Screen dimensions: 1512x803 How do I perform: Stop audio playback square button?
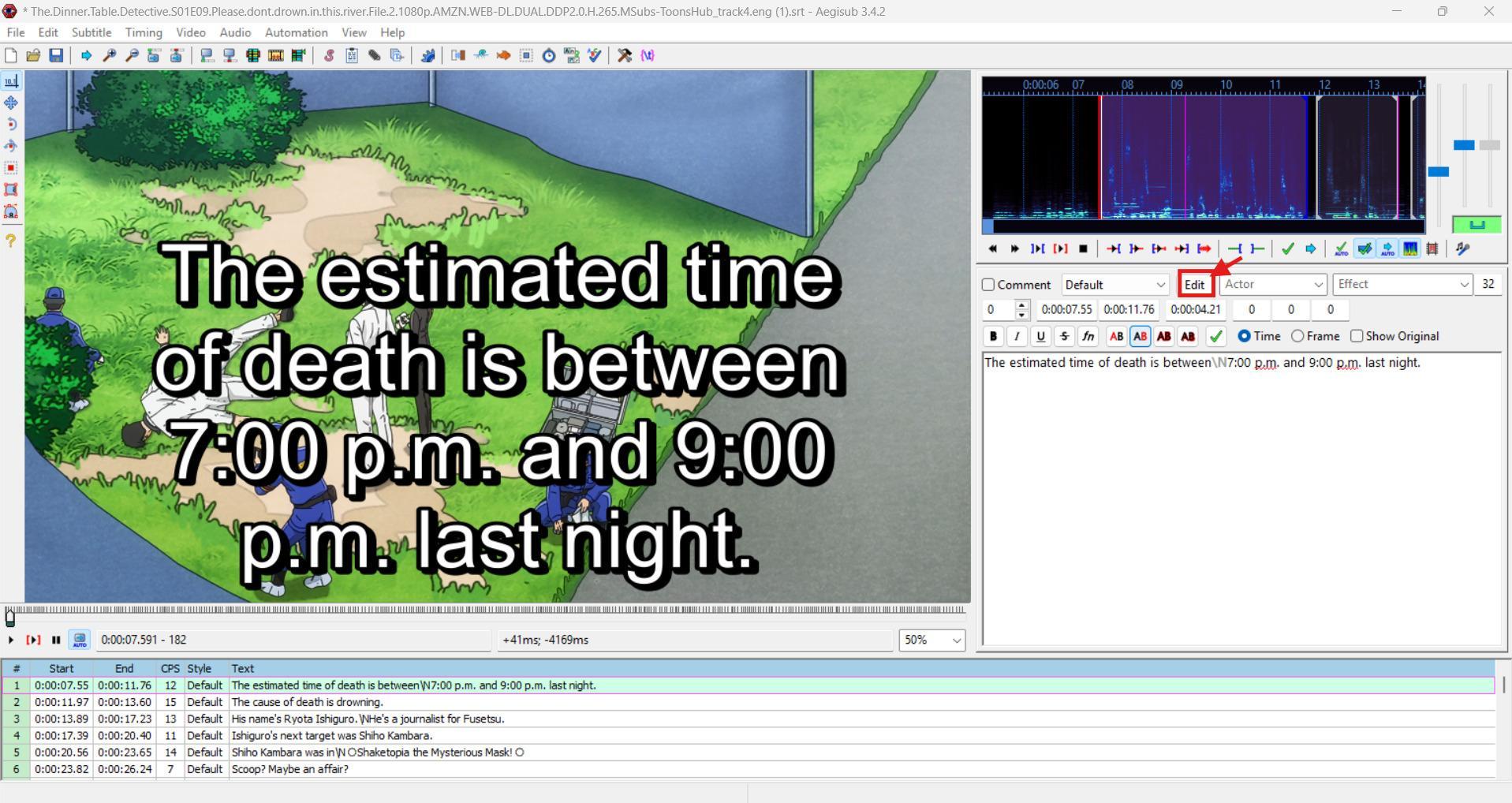pos(1083,248)
